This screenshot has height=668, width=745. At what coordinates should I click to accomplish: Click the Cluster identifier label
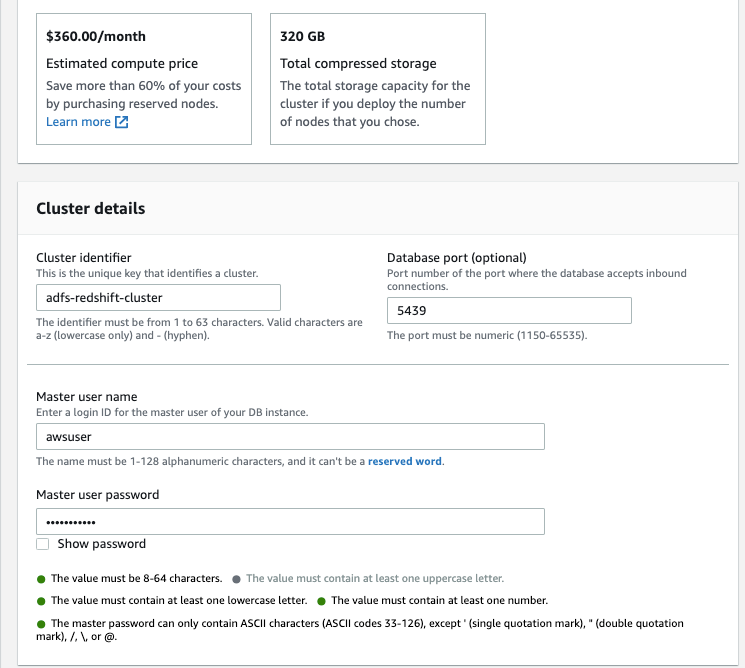pos(84,258)
